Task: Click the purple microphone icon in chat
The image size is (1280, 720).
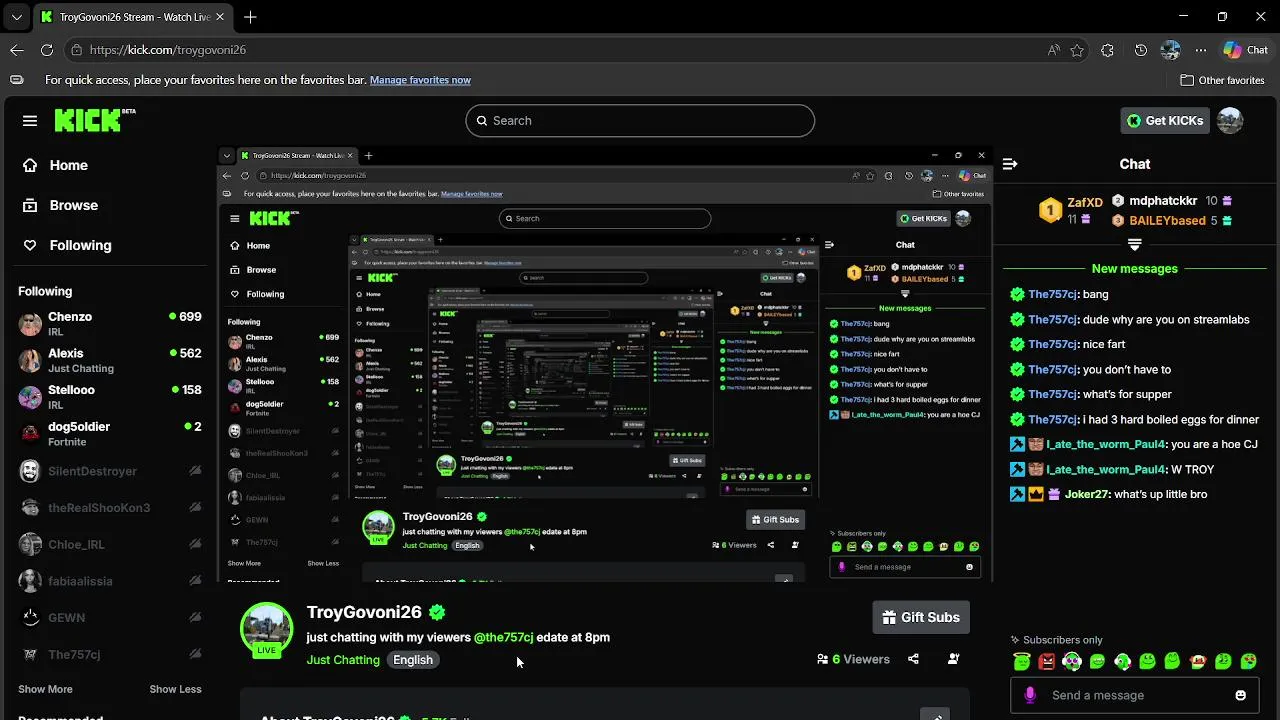Action: pos(1030,695)
